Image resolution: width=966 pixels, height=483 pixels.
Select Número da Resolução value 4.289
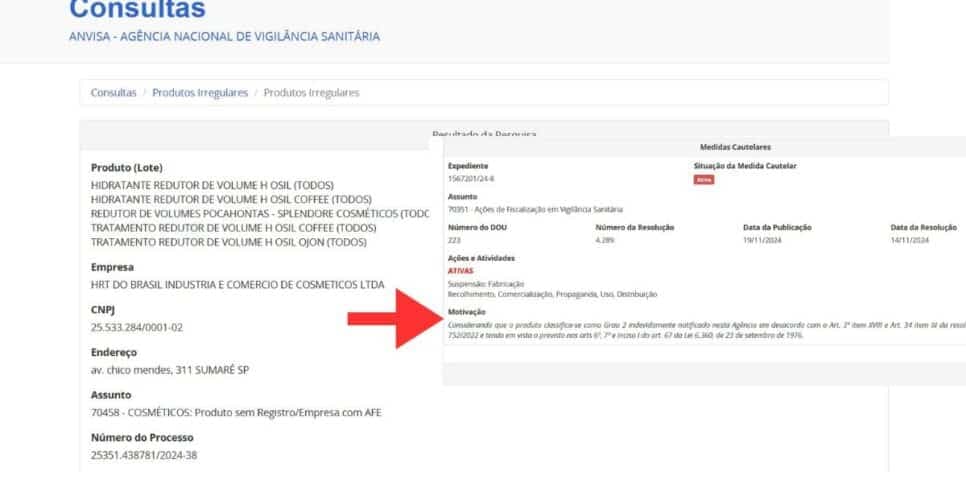(x=604, y=240)
